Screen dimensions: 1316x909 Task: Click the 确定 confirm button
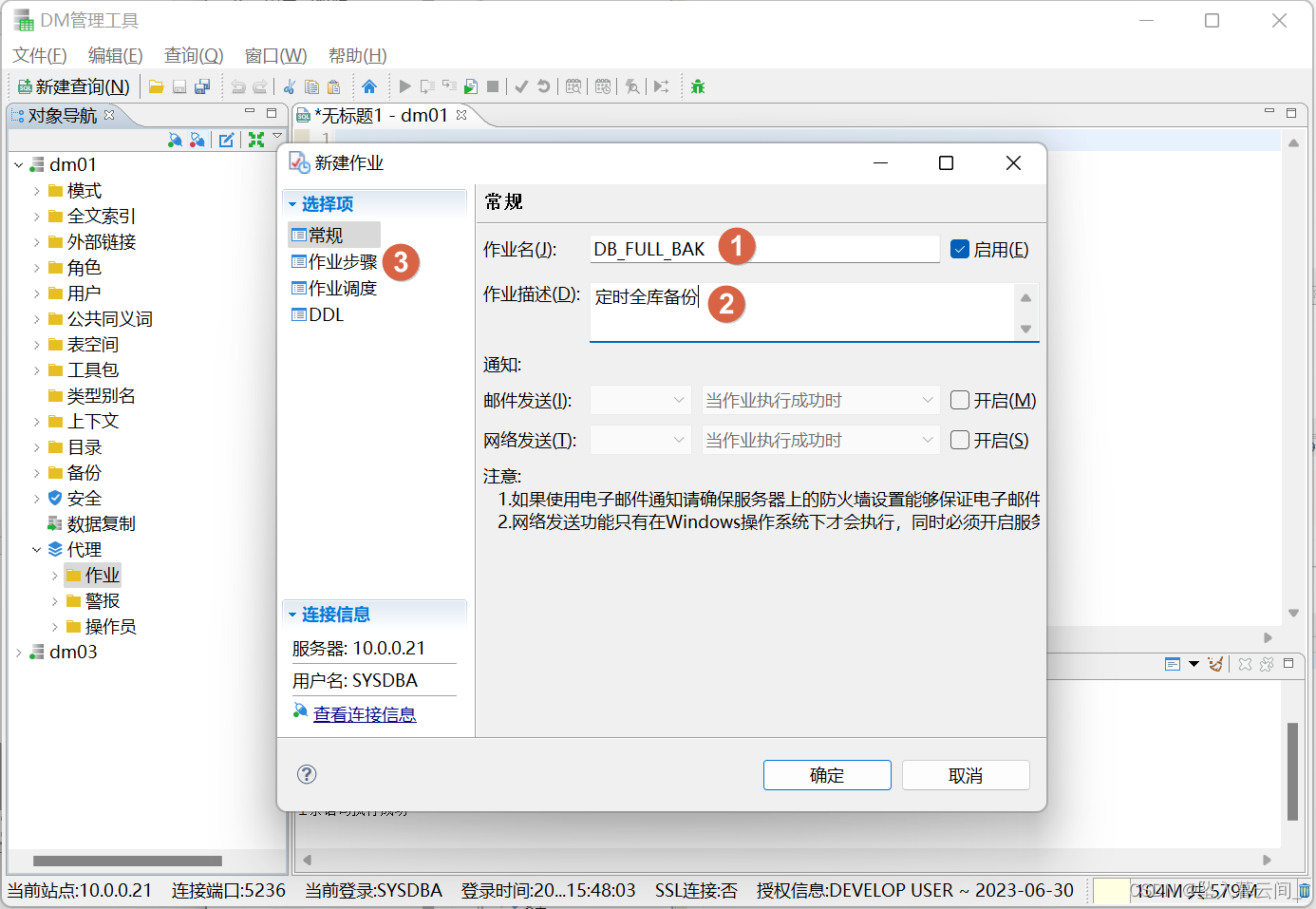[827, 775]
